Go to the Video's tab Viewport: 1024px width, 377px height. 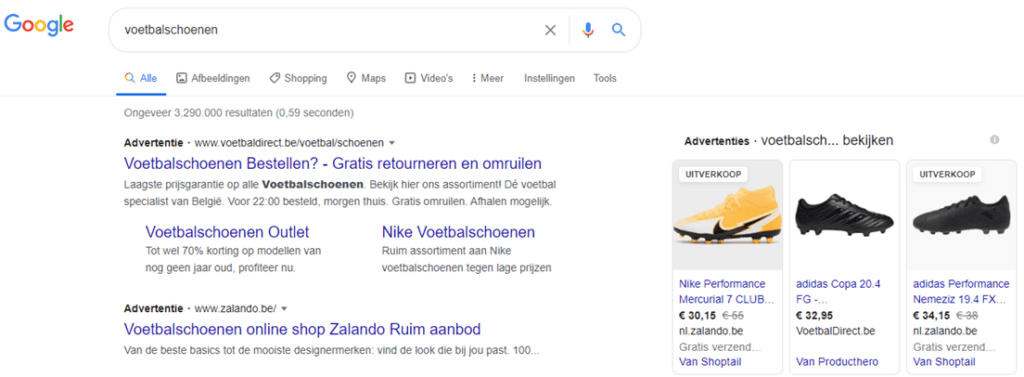coord(428,78)
